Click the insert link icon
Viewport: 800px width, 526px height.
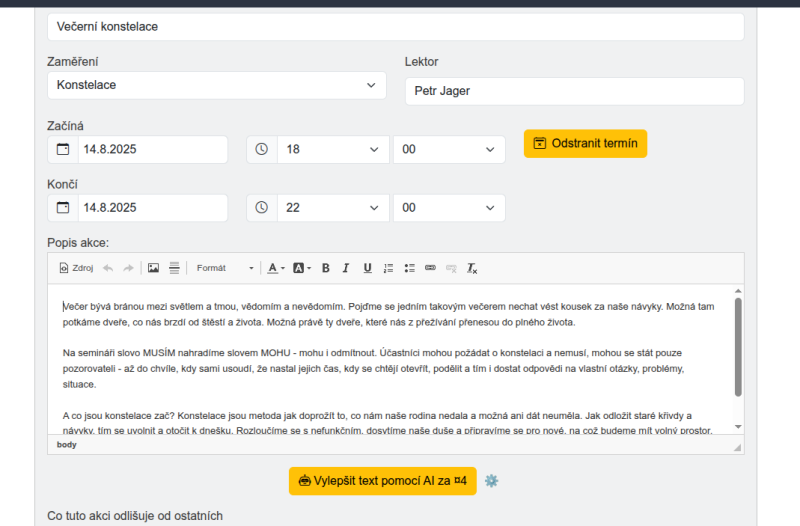(x=430, y=268)
